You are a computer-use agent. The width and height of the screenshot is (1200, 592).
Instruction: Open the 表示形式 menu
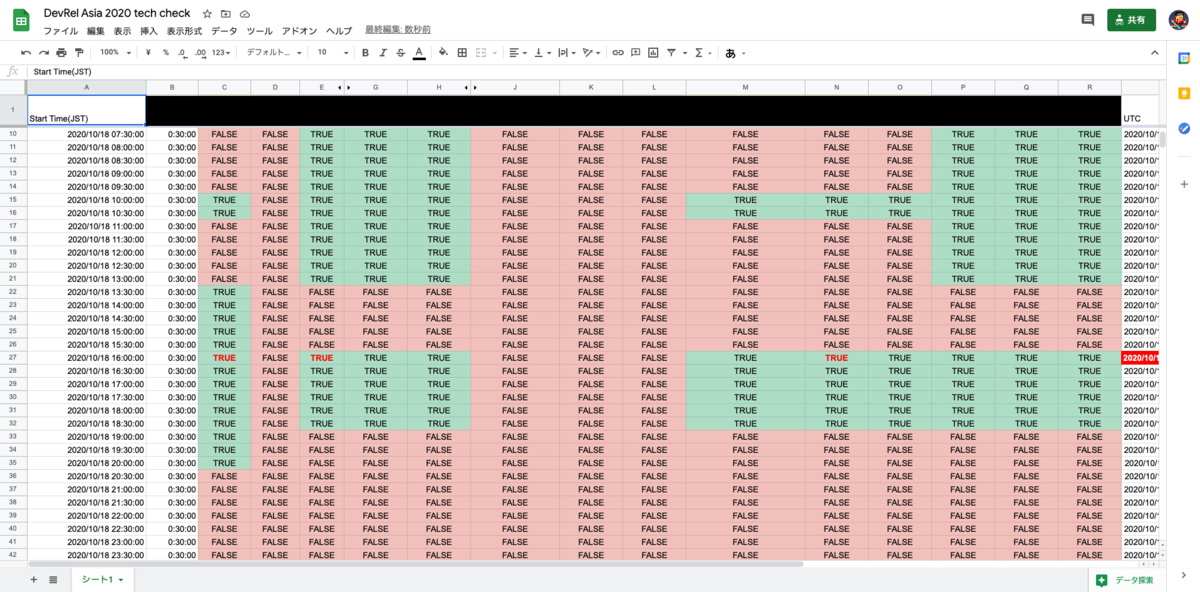pos(184,31)
